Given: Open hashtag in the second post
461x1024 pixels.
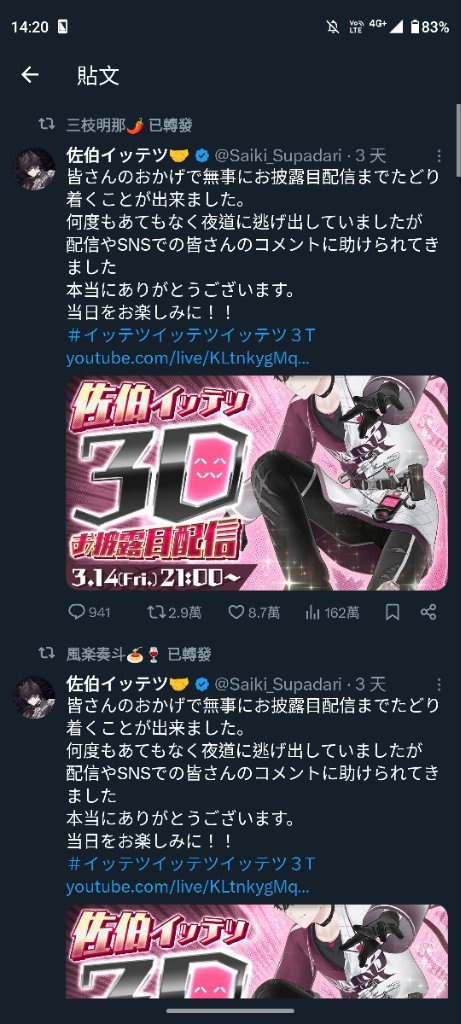Looking at the screenshot, I should (x=191, y=865).
